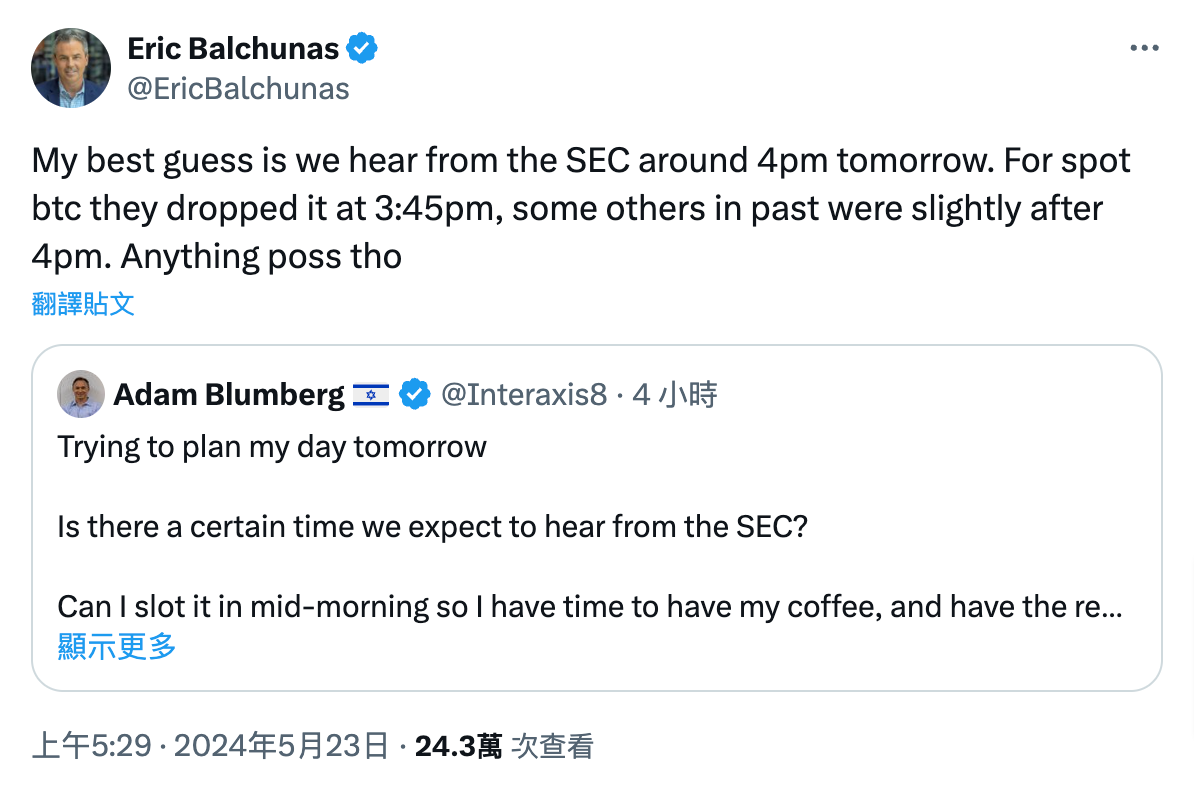The height and width of the screenshot is (790, 1194).
Task: Click Eric Balchunas's blue verified badge
Action: pyautogui.click(x=361, y=48)
